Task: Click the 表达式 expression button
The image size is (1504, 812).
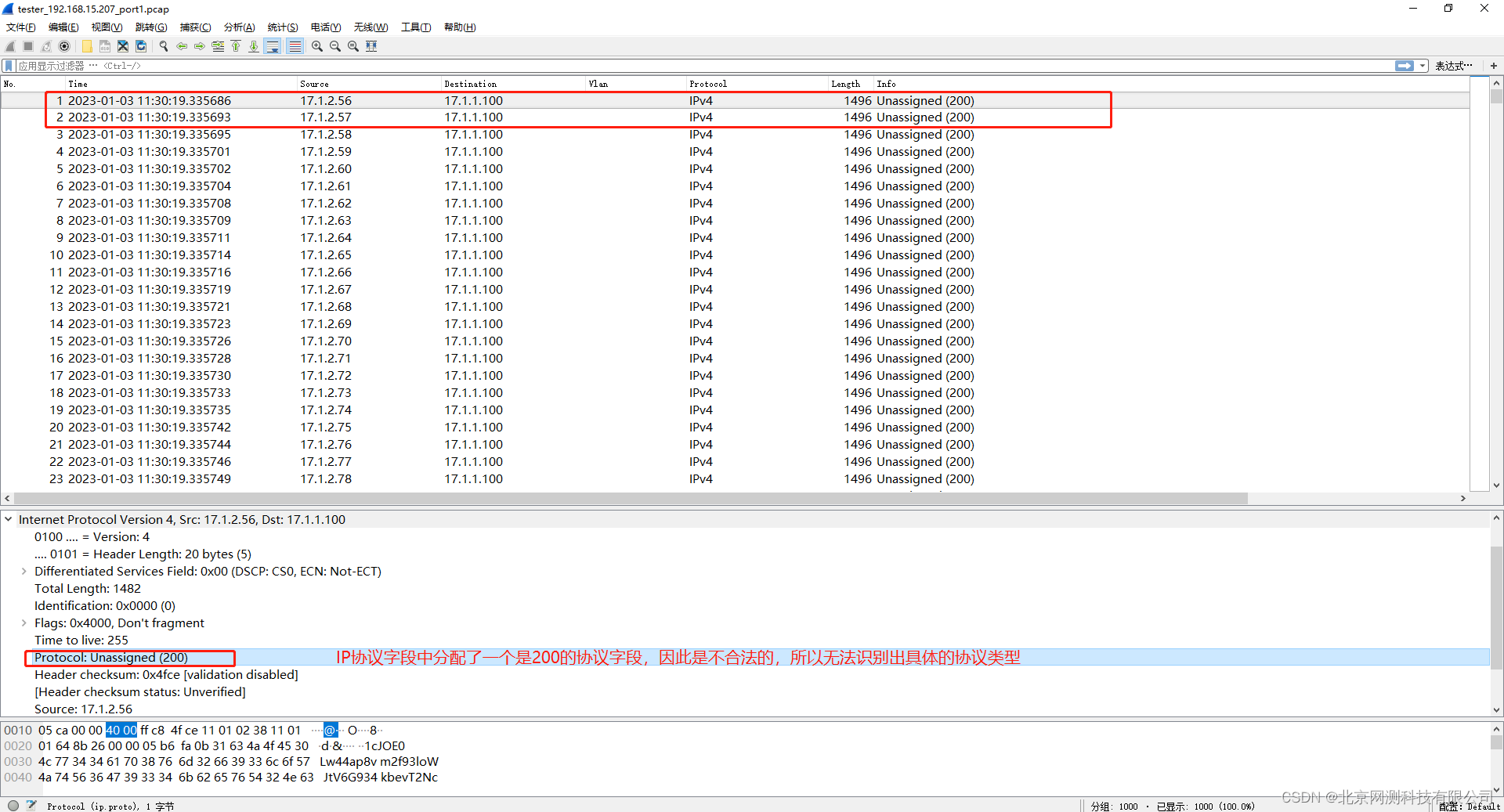Action: point(1453,66)
